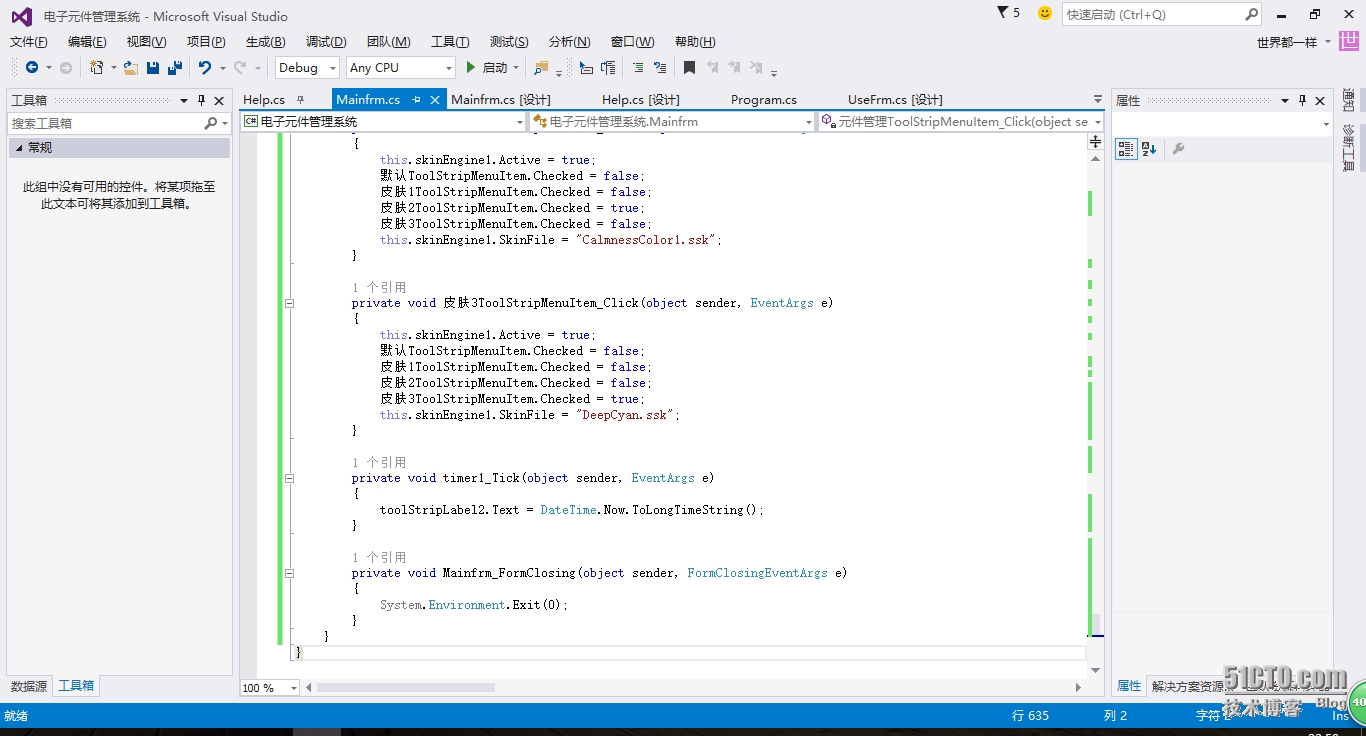Open the Any CPU platform dropdown
The width and height of the screenshot is (1366, 736).
447,68
